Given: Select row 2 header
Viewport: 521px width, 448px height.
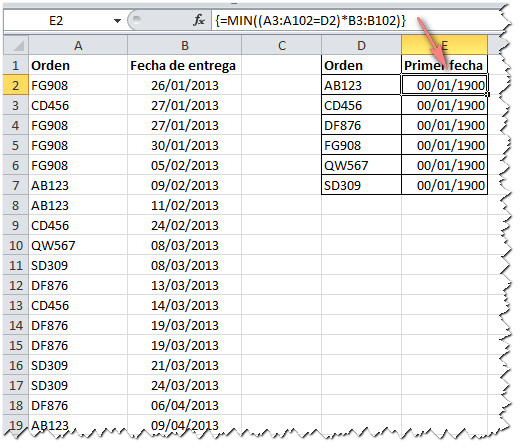Looking at the screenshot, I should coord(16,85).
